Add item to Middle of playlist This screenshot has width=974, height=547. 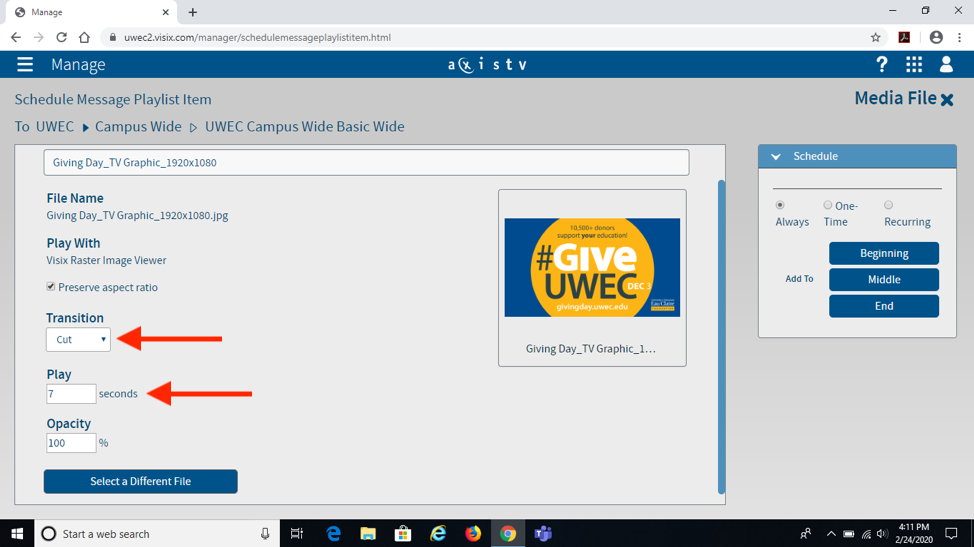(884, 279)
